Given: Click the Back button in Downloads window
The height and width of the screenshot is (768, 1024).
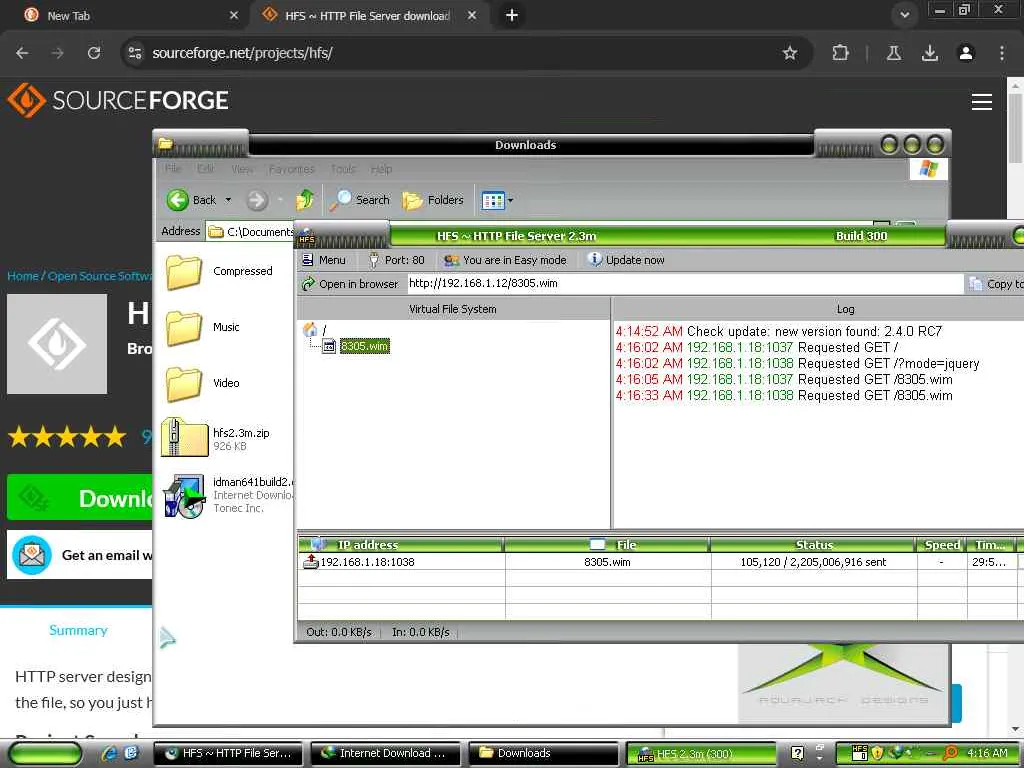Looking at the screenshot, I should (191, 200).
